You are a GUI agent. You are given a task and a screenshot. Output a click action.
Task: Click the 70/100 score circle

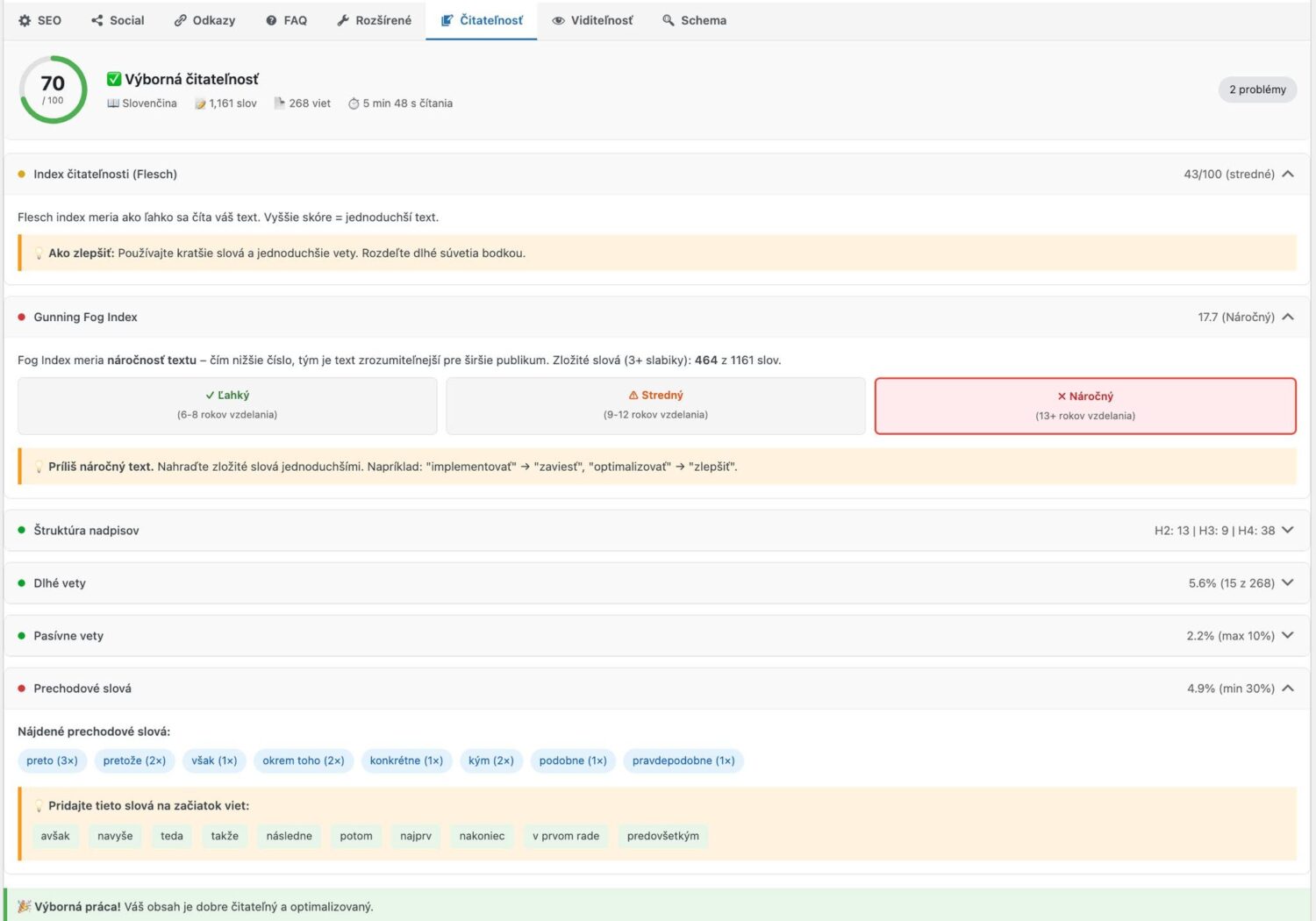[54, 89]
